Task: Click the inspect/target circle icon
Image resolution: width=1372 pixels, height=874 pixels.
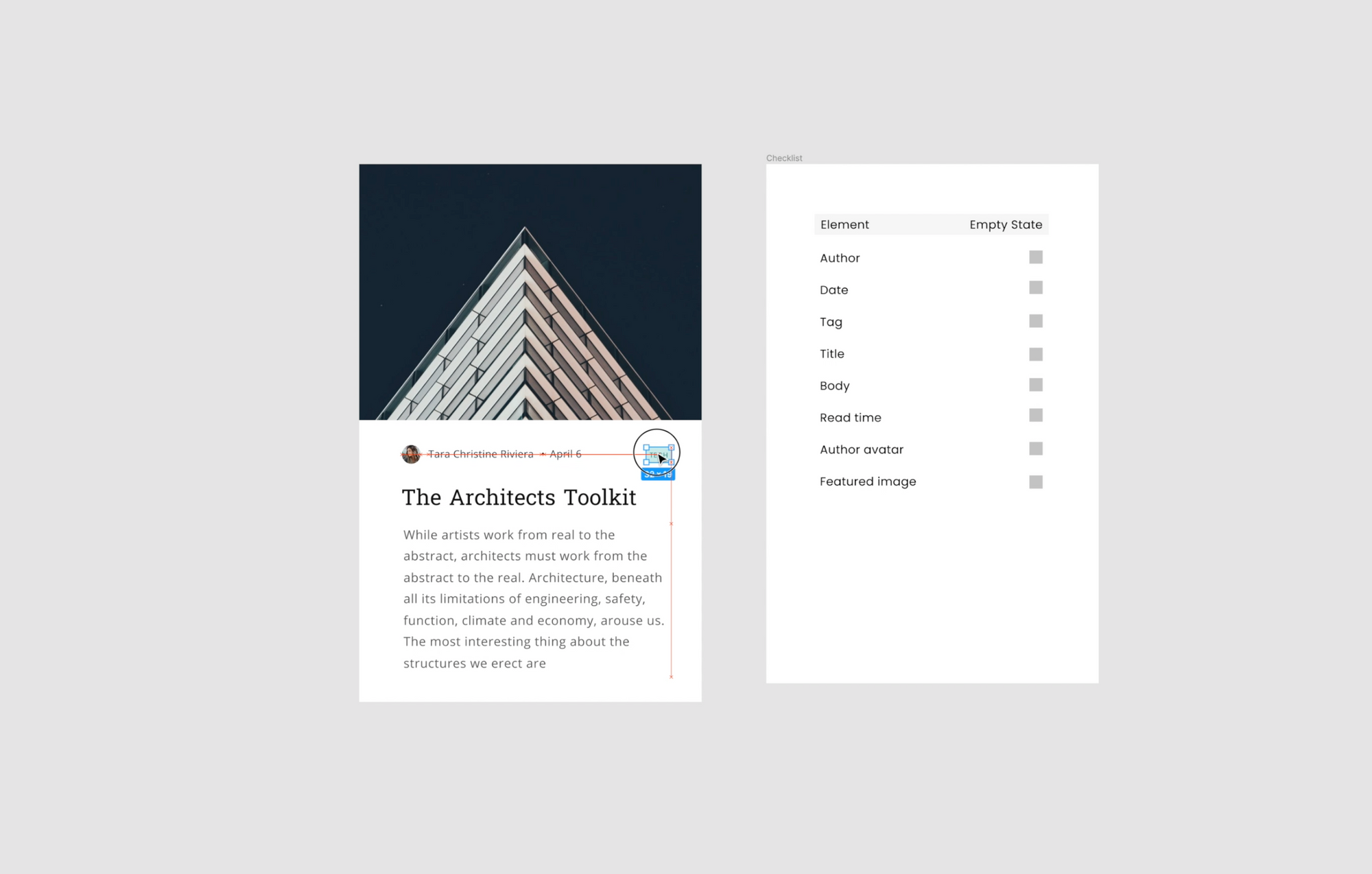Action: tap(656, 452)
